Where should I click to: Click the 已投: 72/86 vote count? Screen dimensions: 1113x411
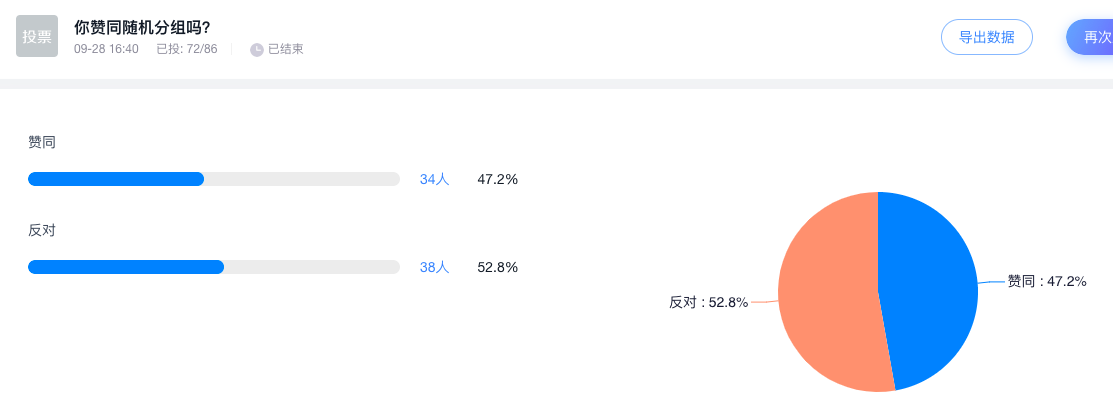pyautogui.click(x=187, y=49)
